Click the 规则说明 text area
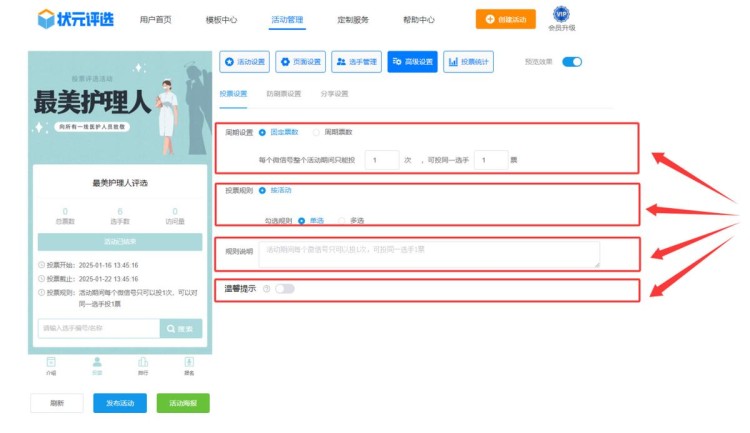 [429, 254]
